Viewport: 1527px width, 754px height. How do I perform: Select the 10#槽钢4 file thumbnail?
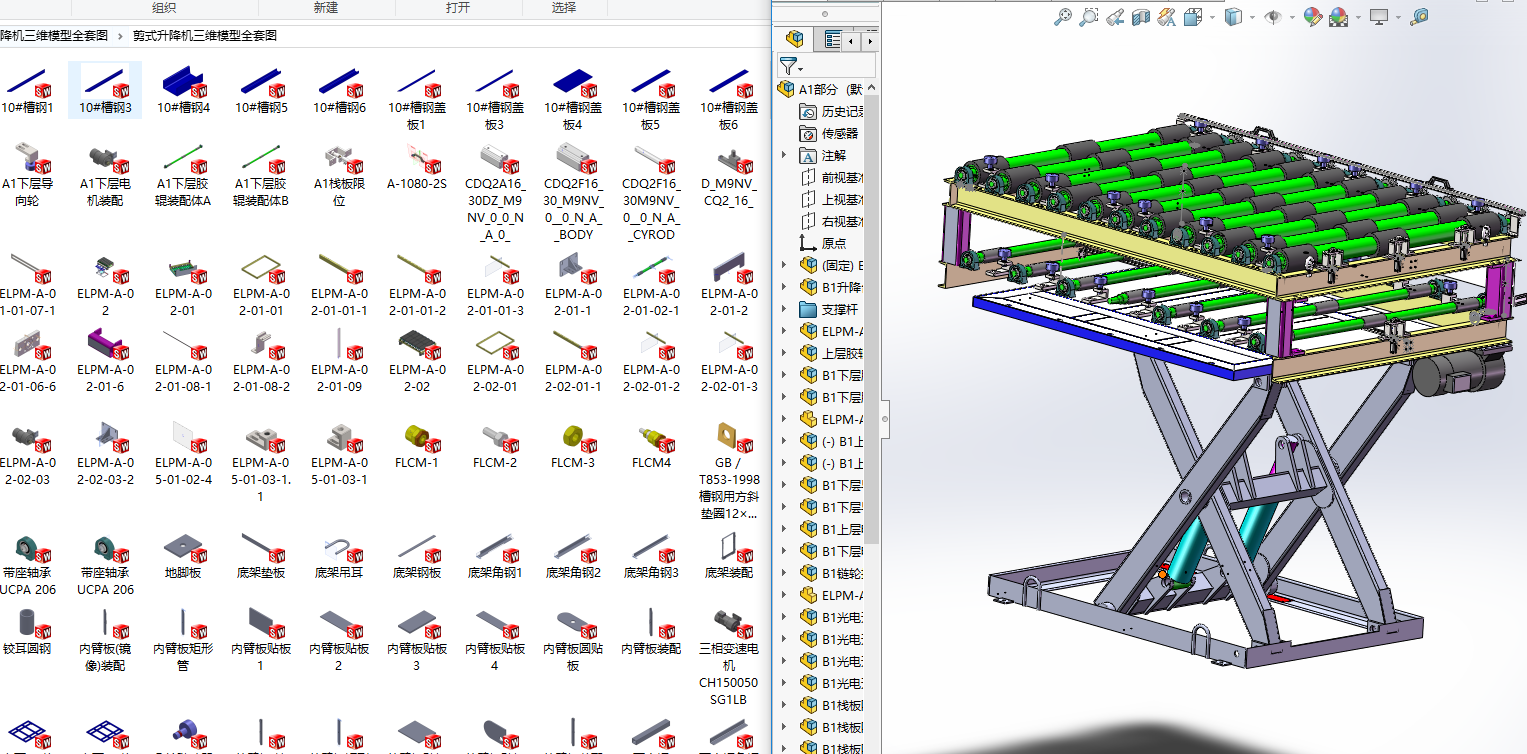click(183, 90)
